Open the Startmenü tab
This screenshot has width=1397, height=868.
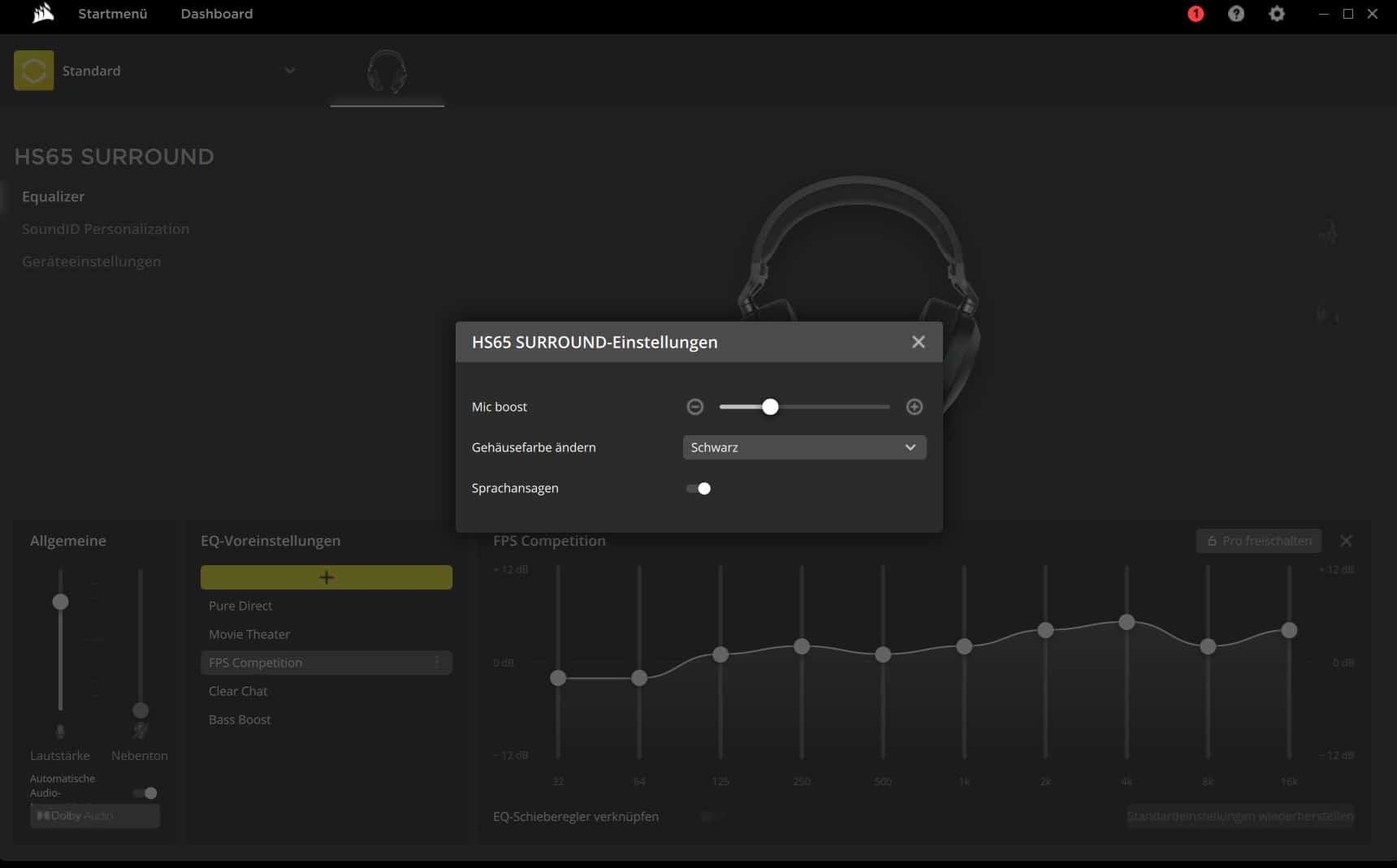pyautogui.click(x=112, y=14)
